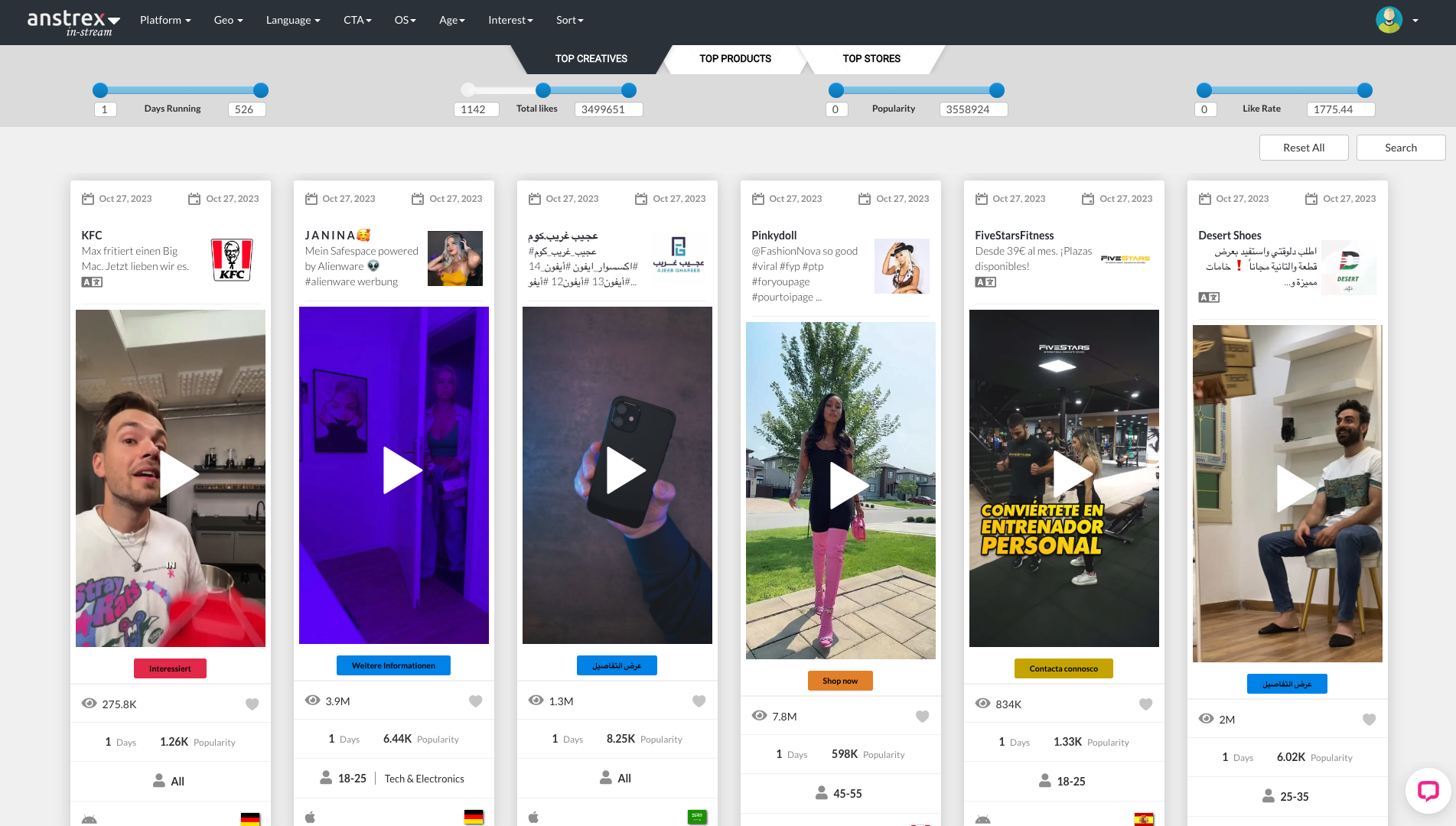Click the Shop now button

coord(840,681)
